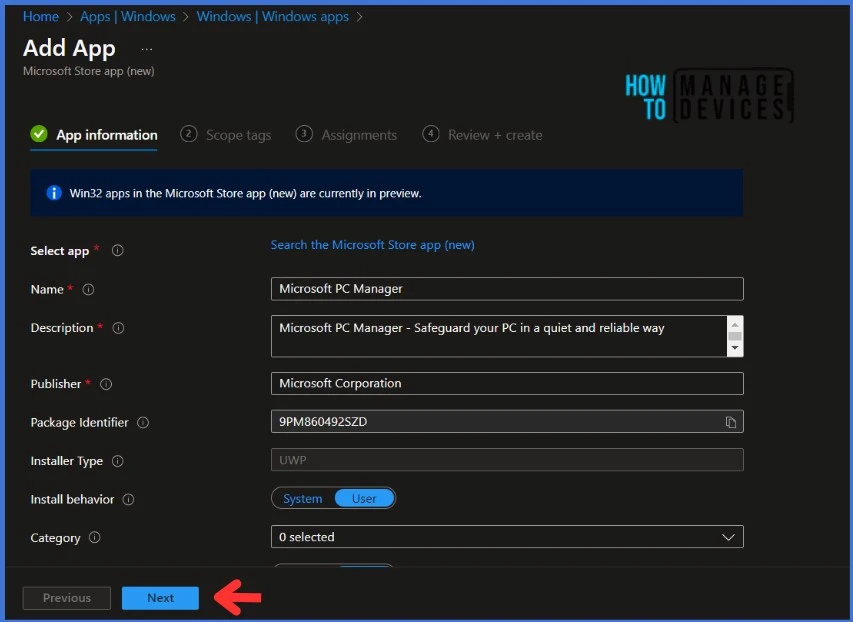
Task: Click the Install behavior label
Action: point(72,500)
